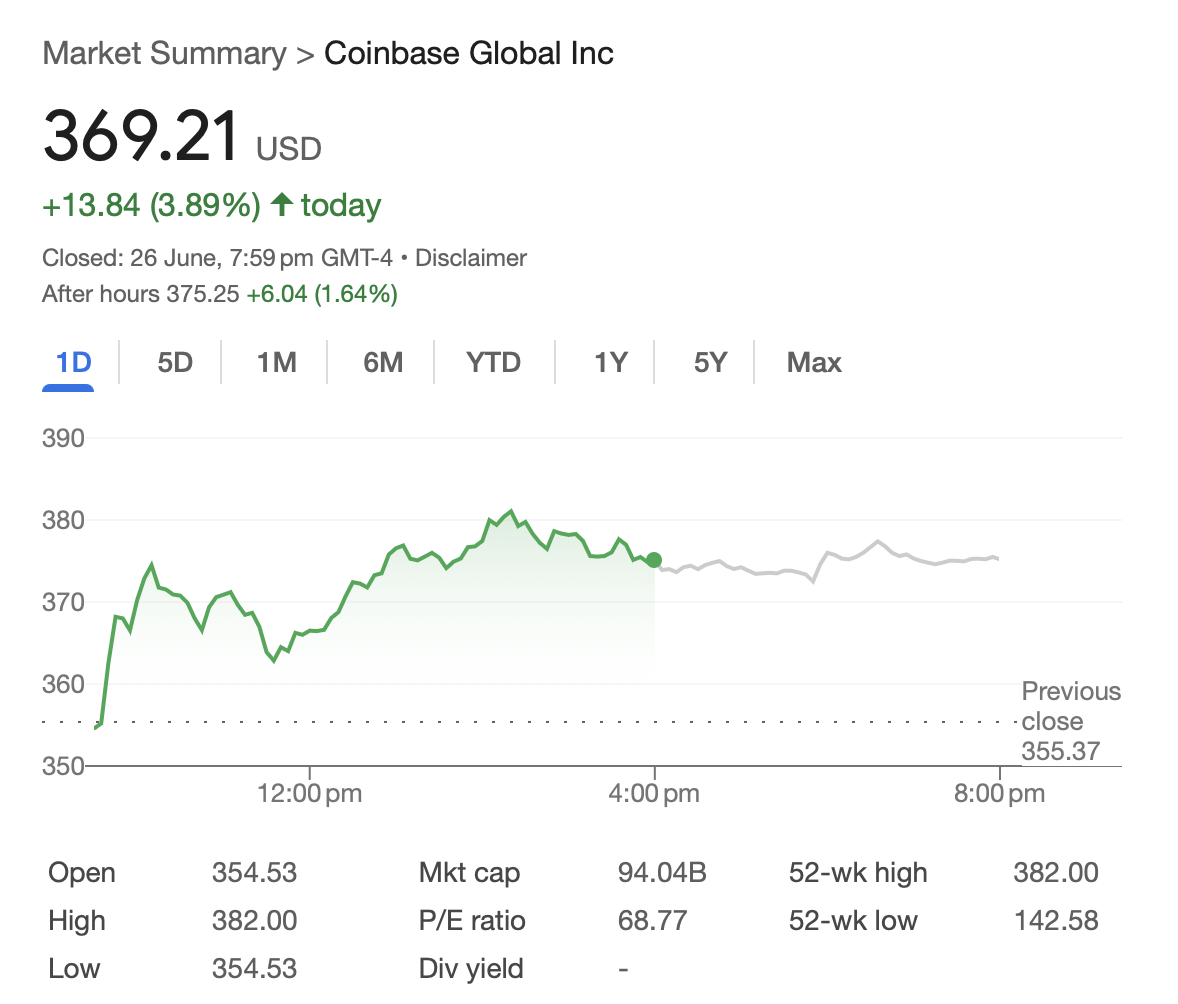Show the YTD chart
Viewport: 1178px width, 1004px height.
click(494, 362)
